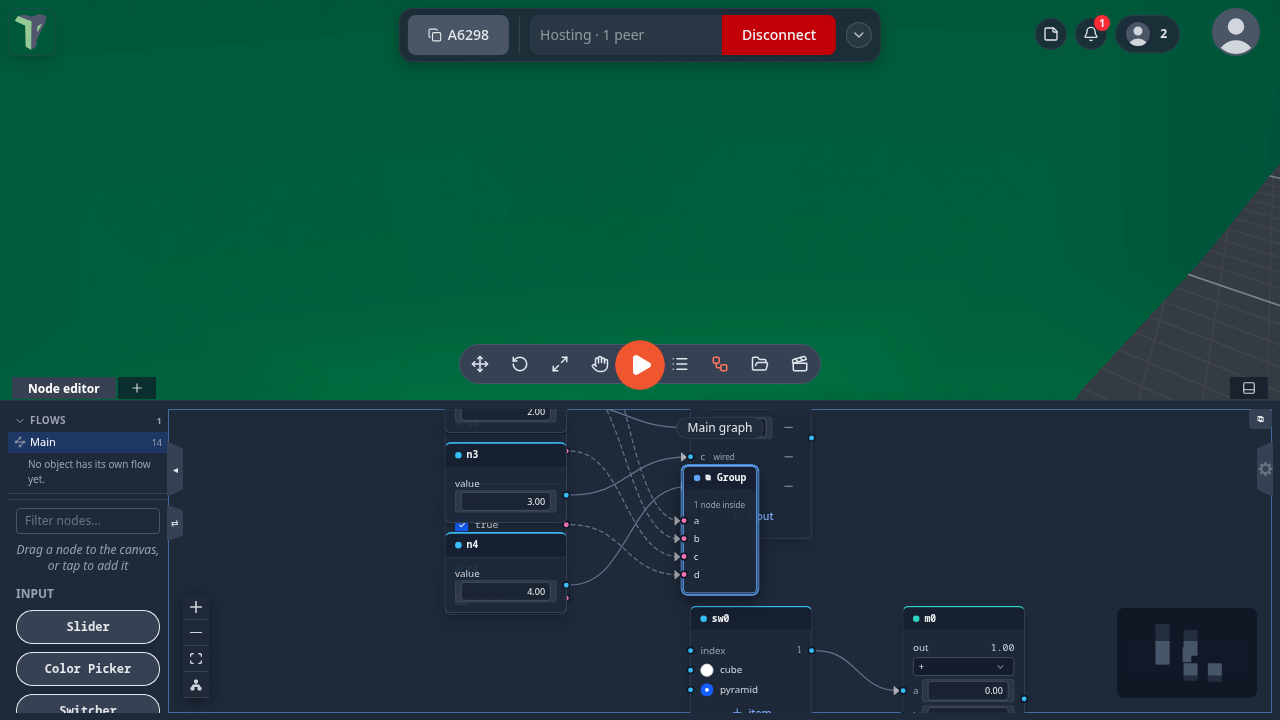
Task: Open the clapperboard icon in the toolbar
Action: click(800, 364)
